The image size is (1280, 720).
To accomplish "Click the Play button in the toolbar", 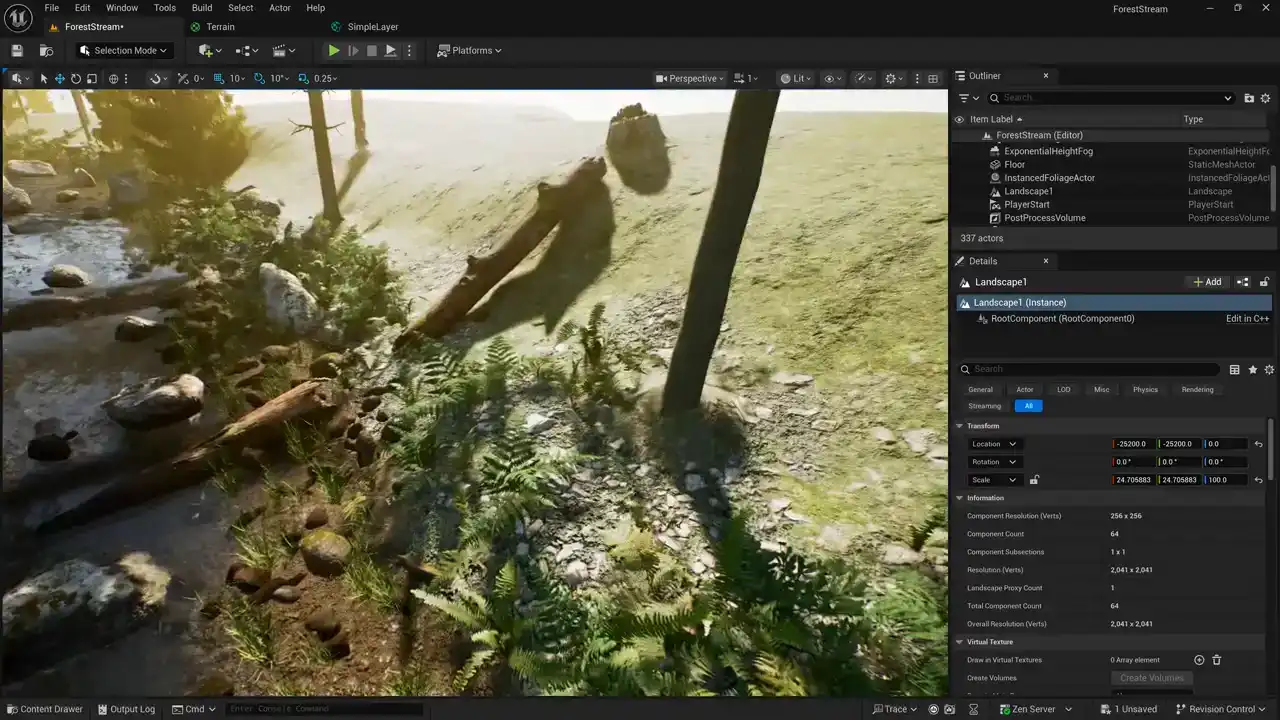I will (334, 51).
